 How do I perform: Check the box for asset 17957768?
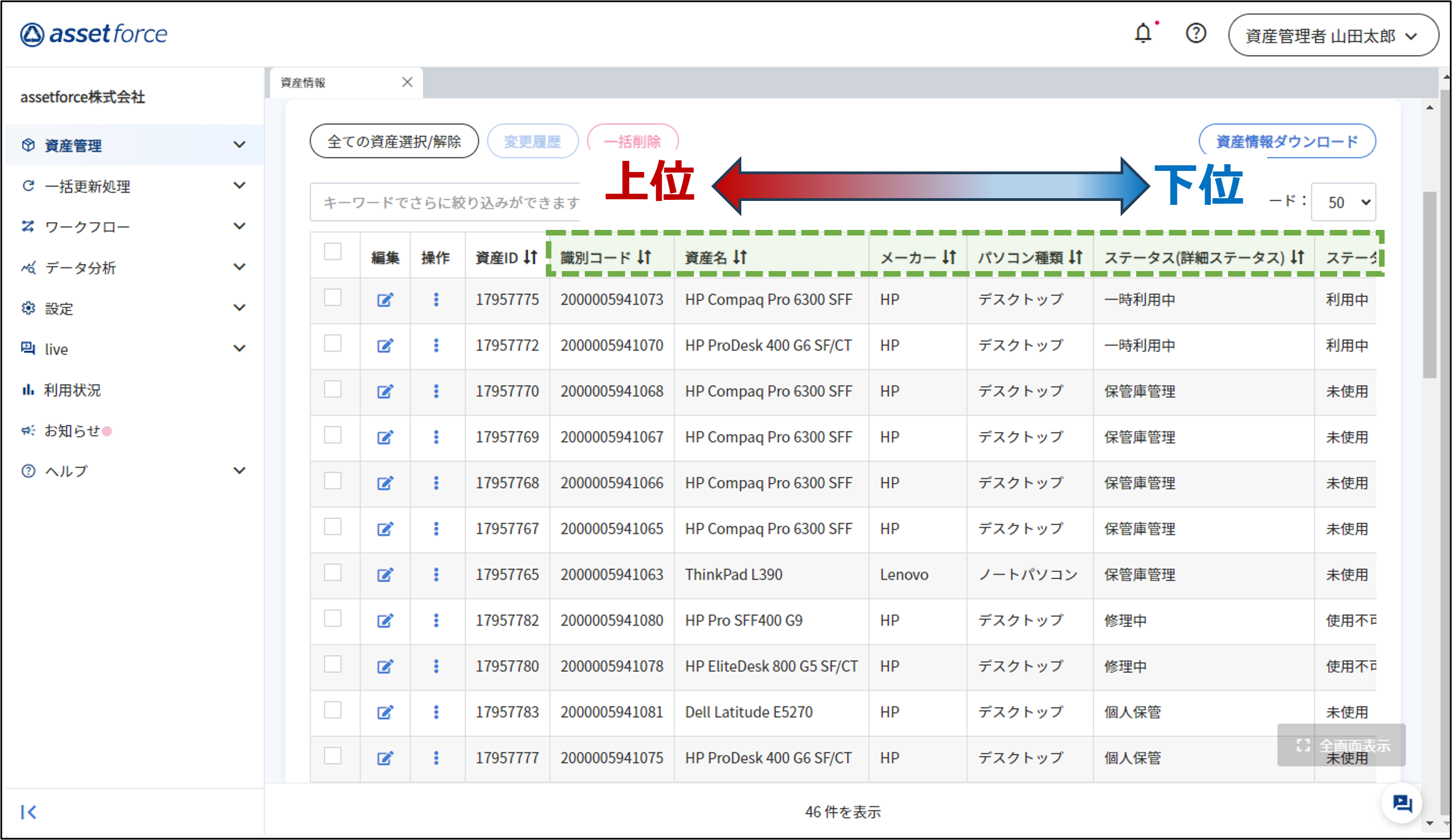tap(333, 481)
